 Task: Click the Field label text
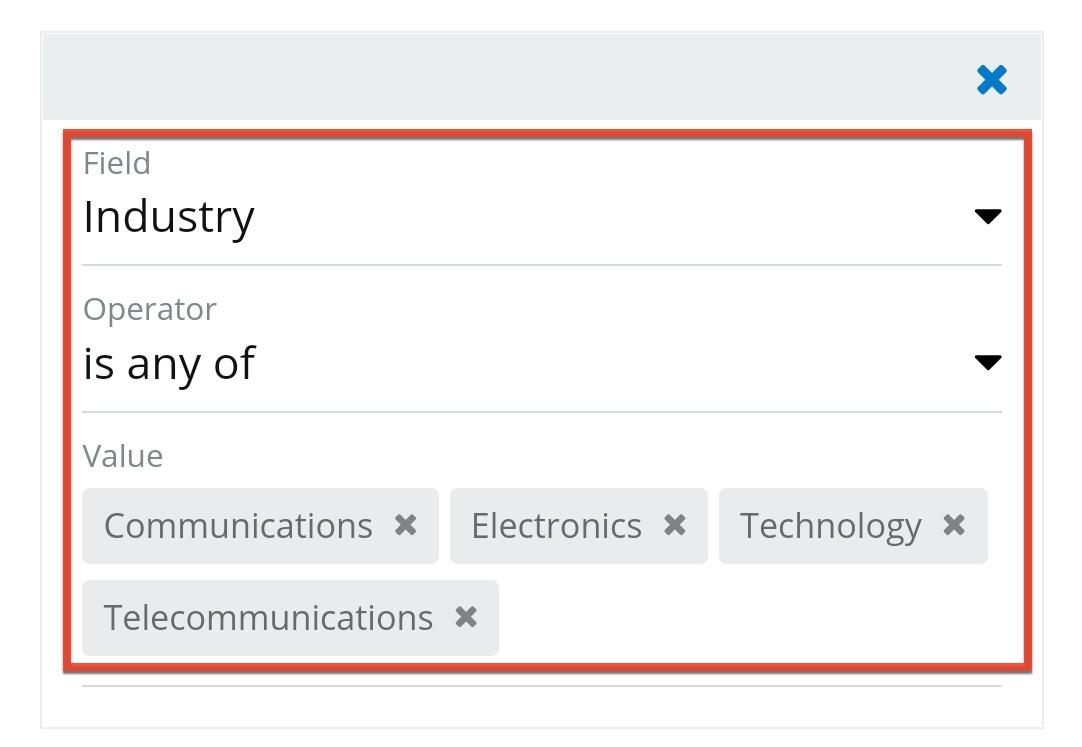point(117,163)
